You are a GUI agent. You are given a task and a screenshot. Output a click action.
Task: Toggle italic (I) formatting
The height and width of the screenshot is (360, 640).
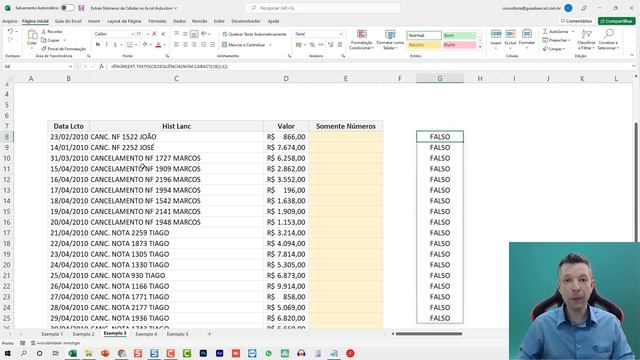point(107,45)
